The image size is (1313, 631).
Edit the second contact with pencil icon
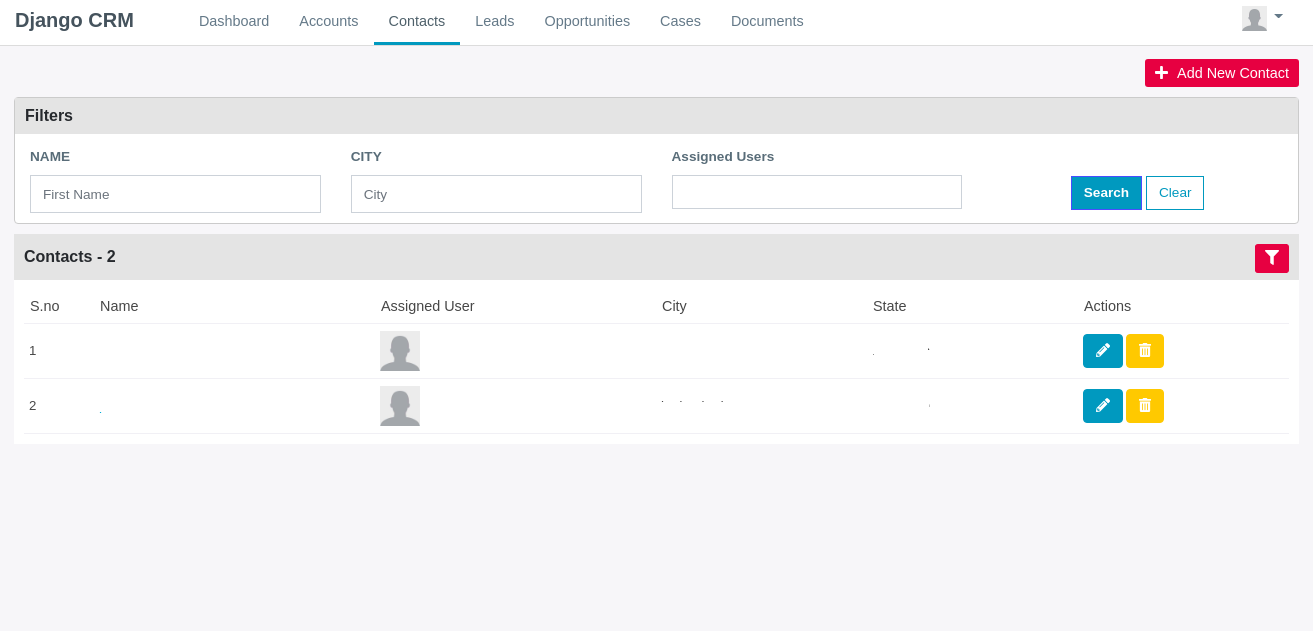pos(1102,406)
